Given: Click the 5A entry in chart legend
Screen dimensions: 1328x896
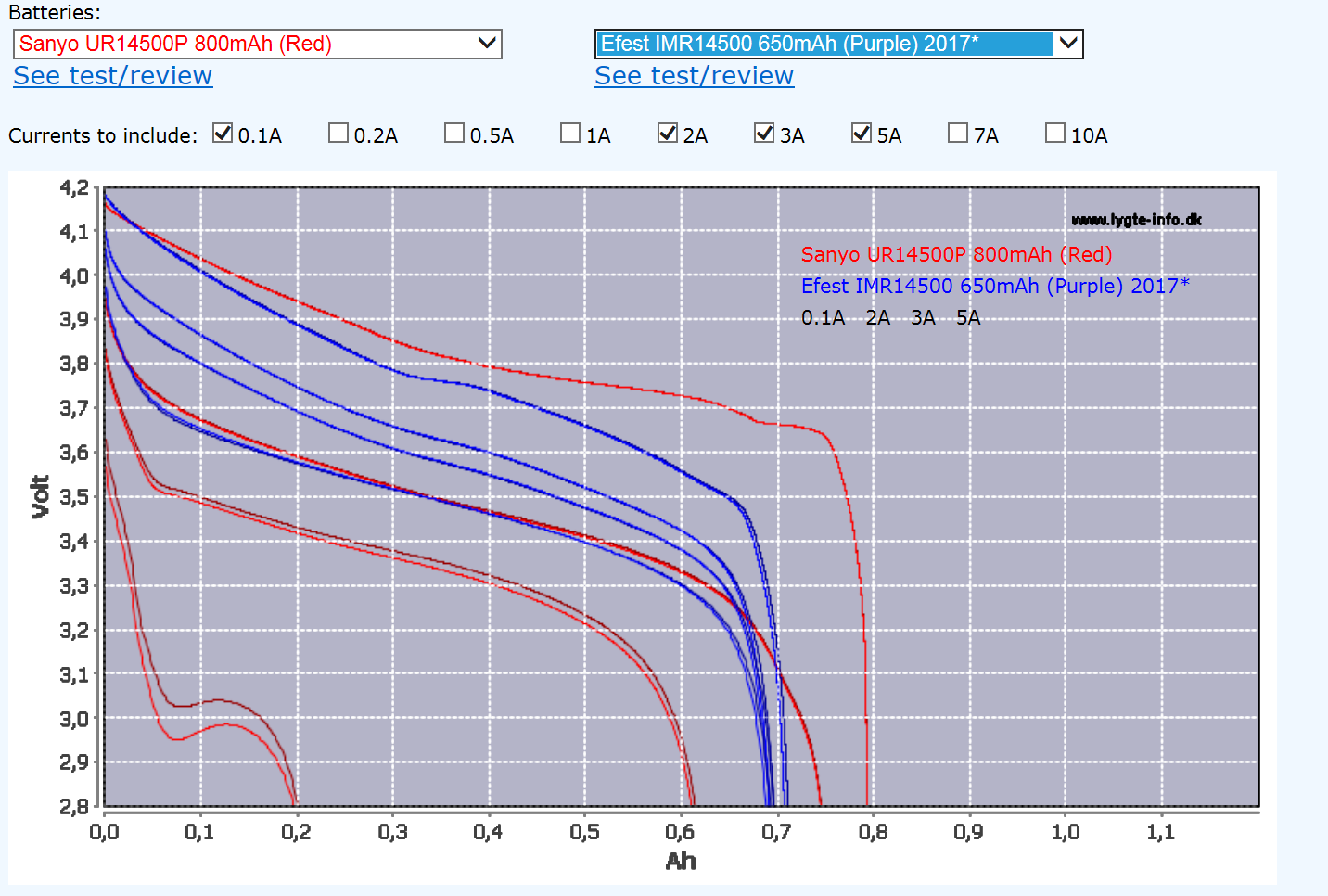Looking at the screenshot, I should click(x=968, y=317).
